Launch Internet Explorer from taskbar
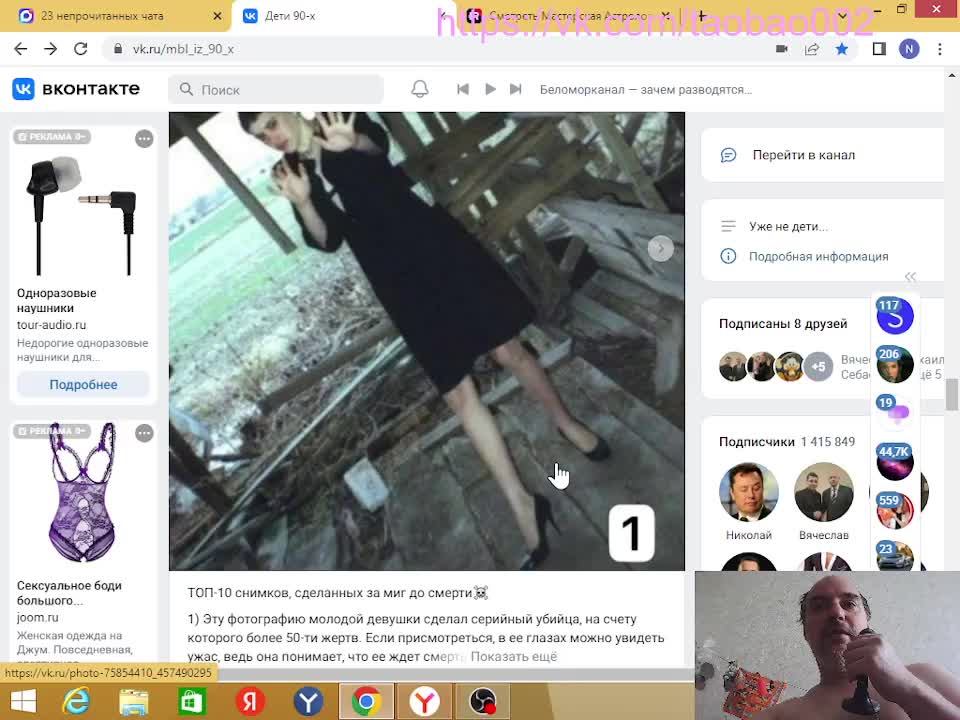 point(75,702)
